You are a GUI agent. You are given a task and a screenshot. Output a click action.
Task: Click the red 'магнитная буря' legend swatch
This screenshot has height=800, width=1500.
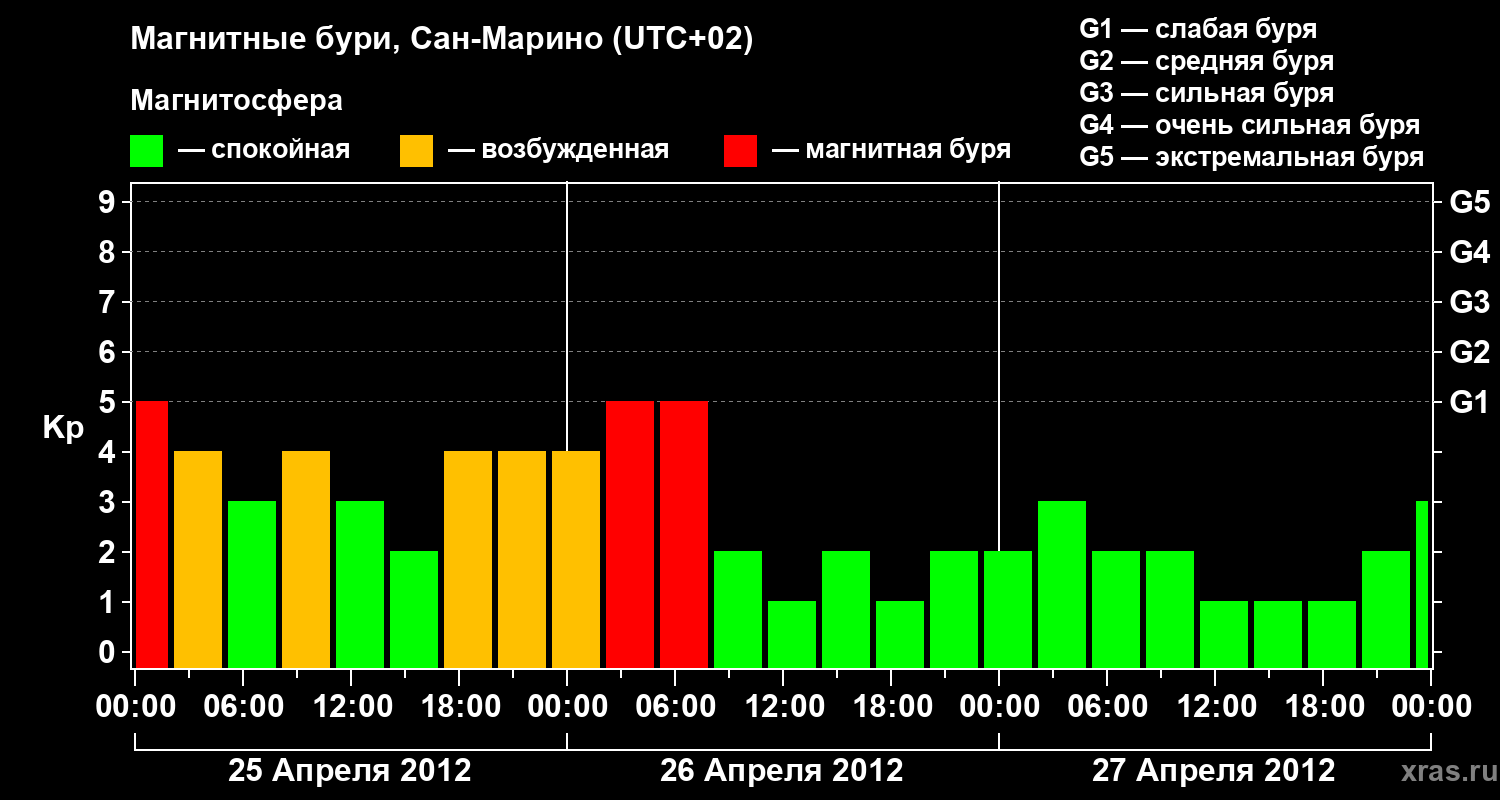point(741,151)
